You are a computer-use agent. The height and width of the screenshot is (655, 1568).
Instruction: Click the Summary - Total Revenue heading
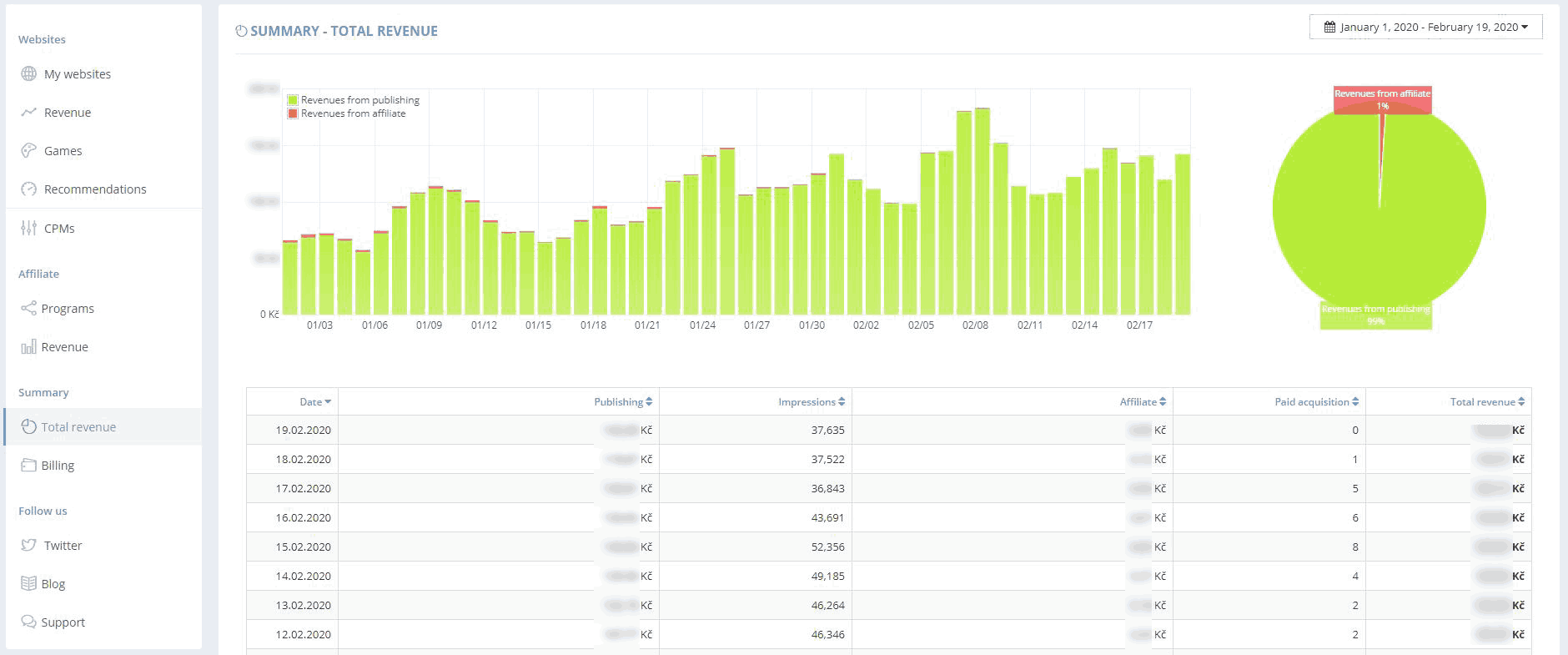pyautogui.click(x=344, y=31)
